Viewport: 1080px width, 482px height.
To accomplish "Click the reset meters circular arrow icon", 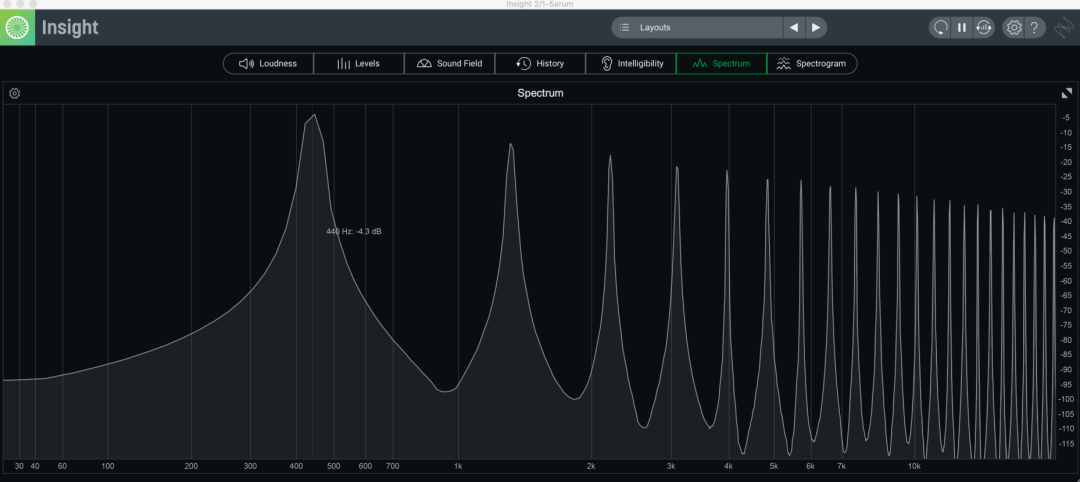I will click(x=939, y=28).
